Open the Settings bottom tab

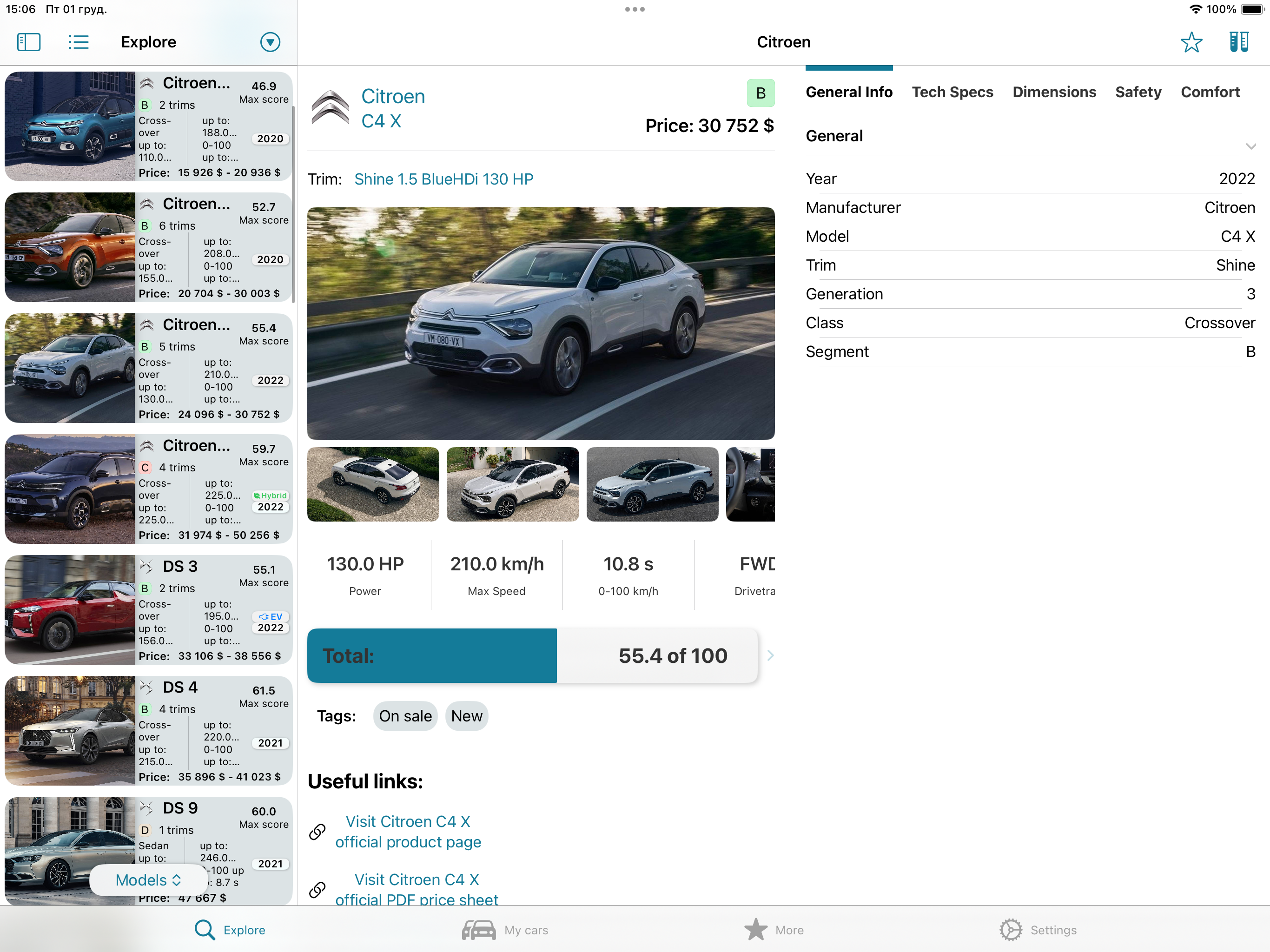pos(1038,930)
